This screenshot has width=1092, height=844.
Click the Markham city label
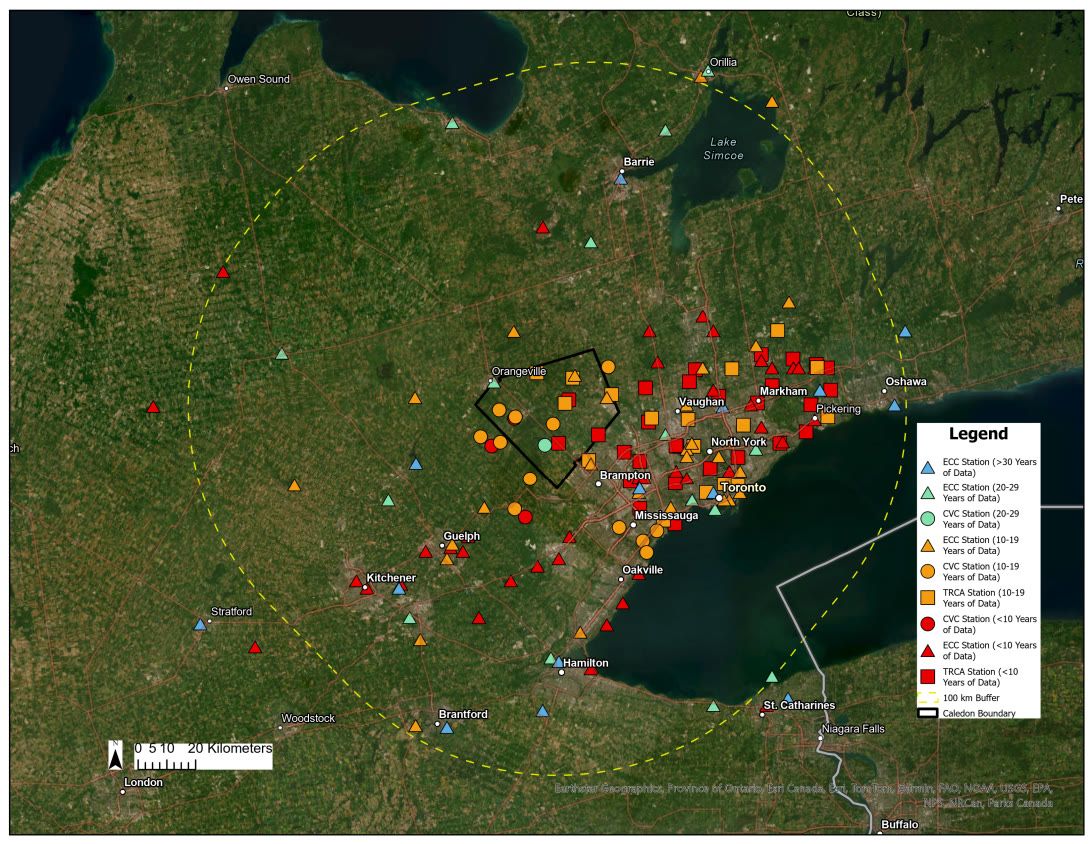coord(783,391)
